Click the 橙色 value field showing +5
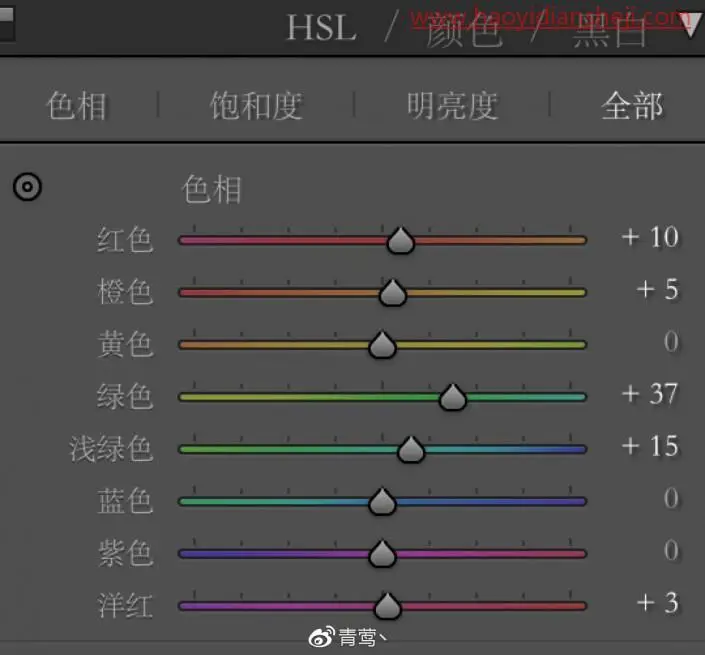The image size is (705, 655). (x=658, y=289)
